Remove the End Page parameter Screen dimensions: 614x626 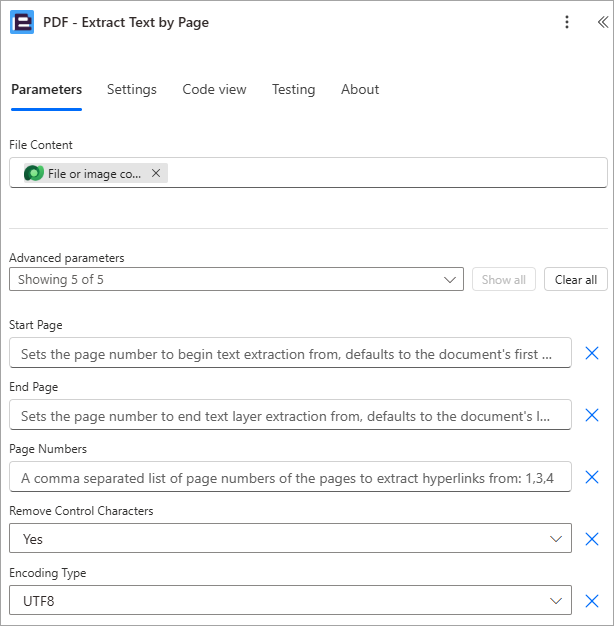[x=592, y=415]
